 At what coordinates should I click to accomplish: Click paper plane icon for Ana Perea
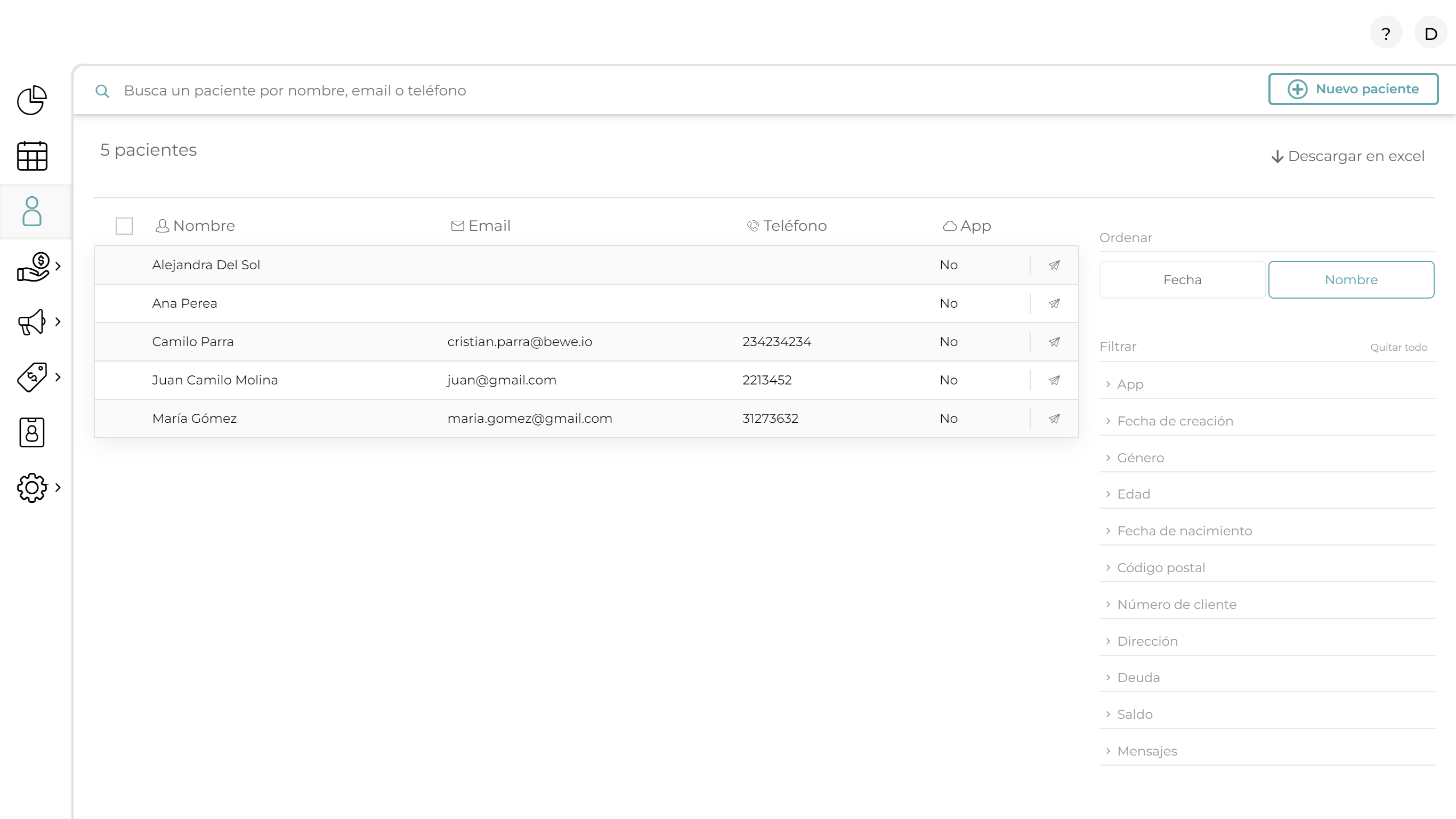click(x=1054, y=303)
